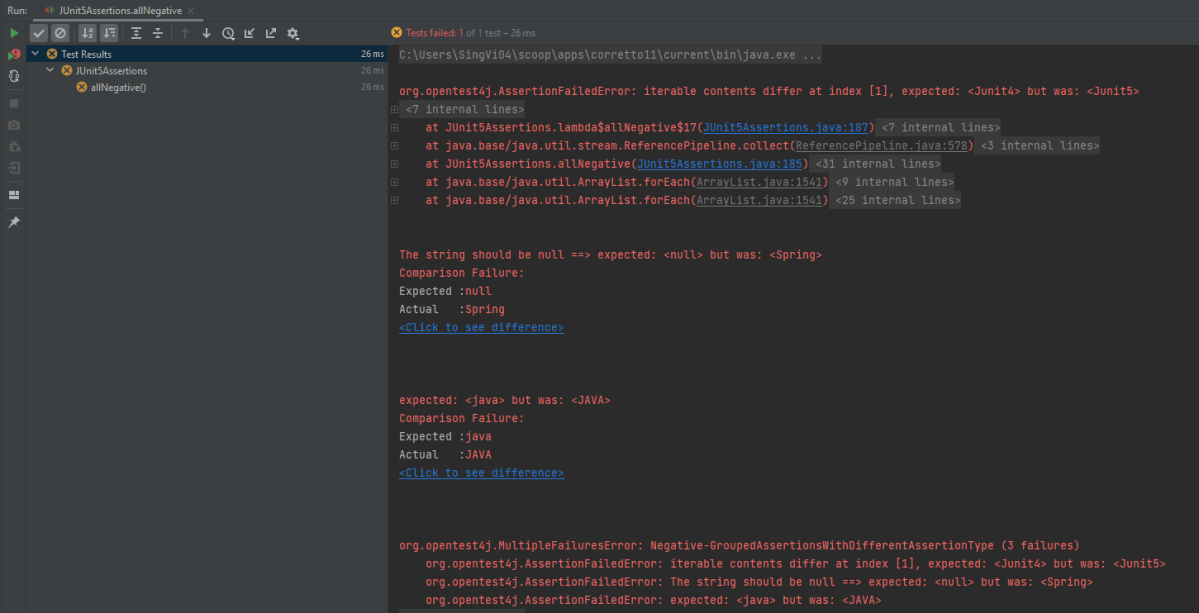Collapse the JUnit5Assertions tree node
The height and width of the screenshot is (613, 1199).
(51, 71)
